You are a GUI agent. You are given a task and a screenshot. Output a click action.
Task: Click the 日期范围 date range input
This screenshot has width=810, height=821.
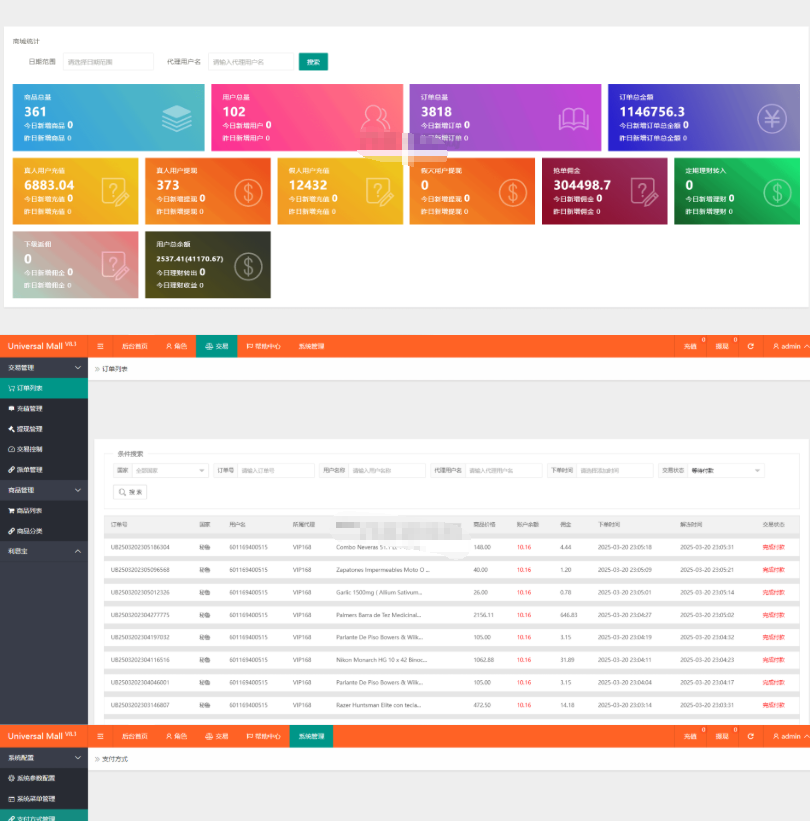click(x=108, y=62)
